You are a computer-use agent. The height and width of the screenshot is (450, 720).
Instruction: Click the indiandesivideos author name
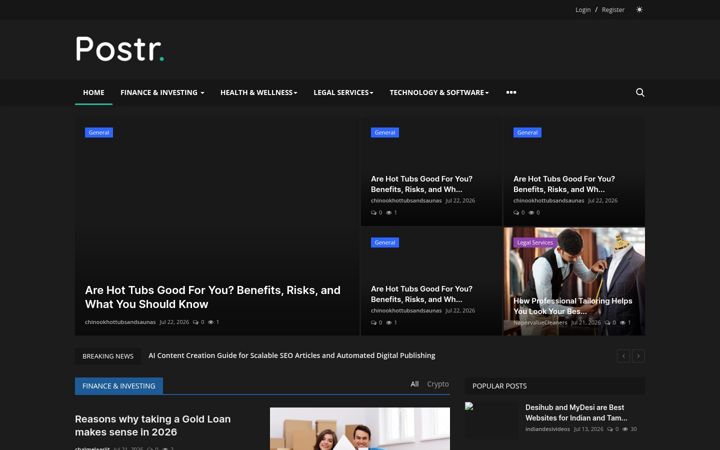(547, 429)
